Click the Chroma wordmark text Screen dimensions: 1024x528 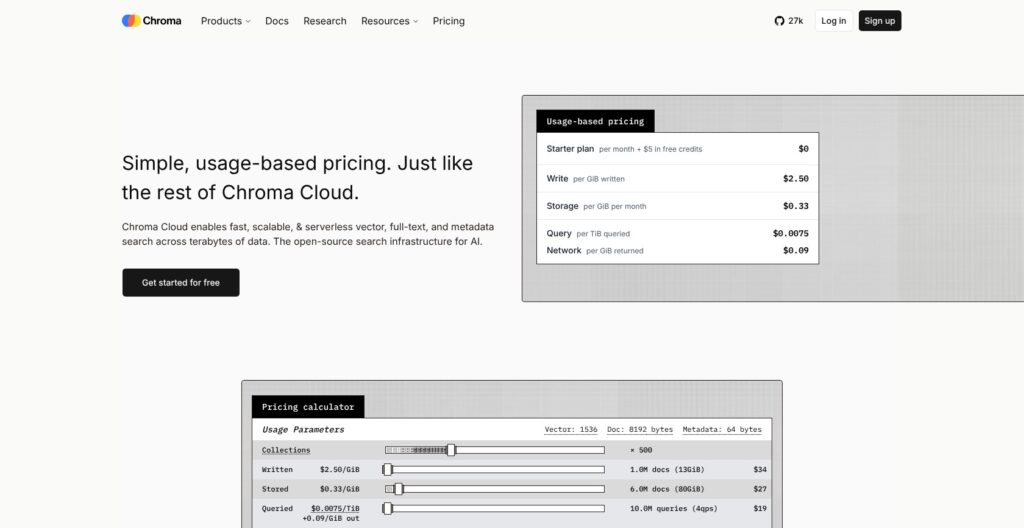[162, 21]
